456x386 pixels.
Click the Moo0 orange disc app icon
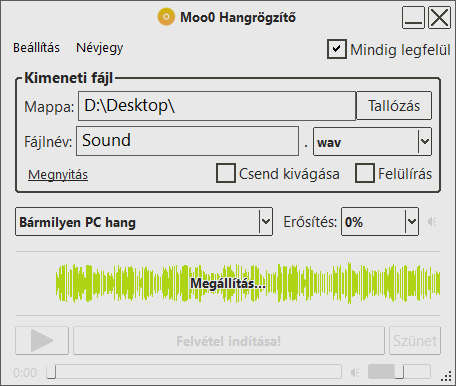click(166, 17)
